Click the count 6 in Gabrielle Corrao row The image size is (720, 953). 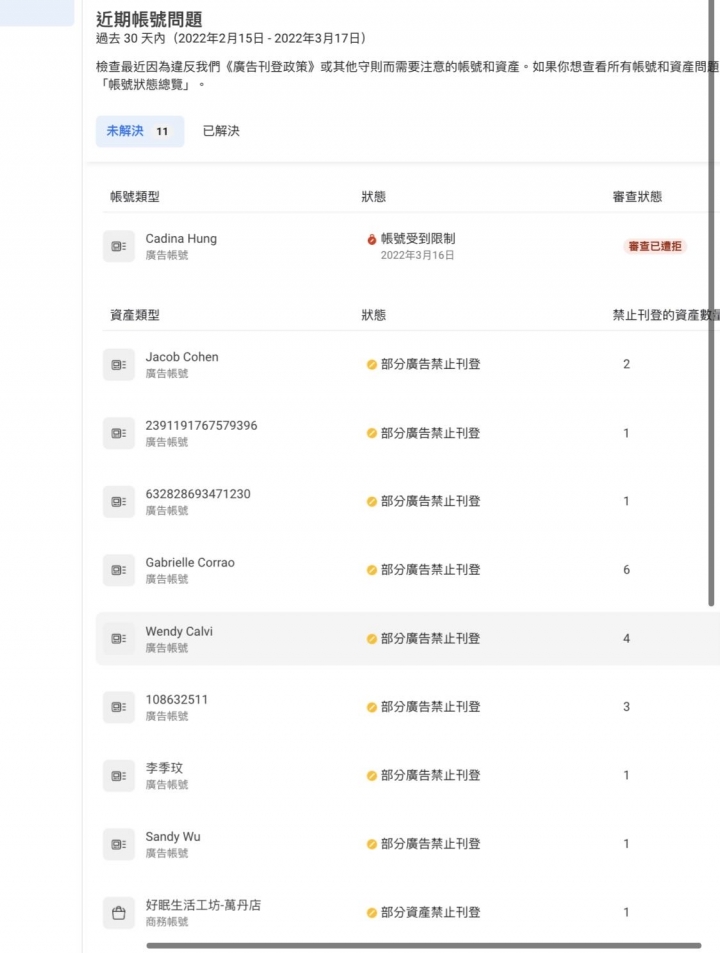click(x=626, y=570)
